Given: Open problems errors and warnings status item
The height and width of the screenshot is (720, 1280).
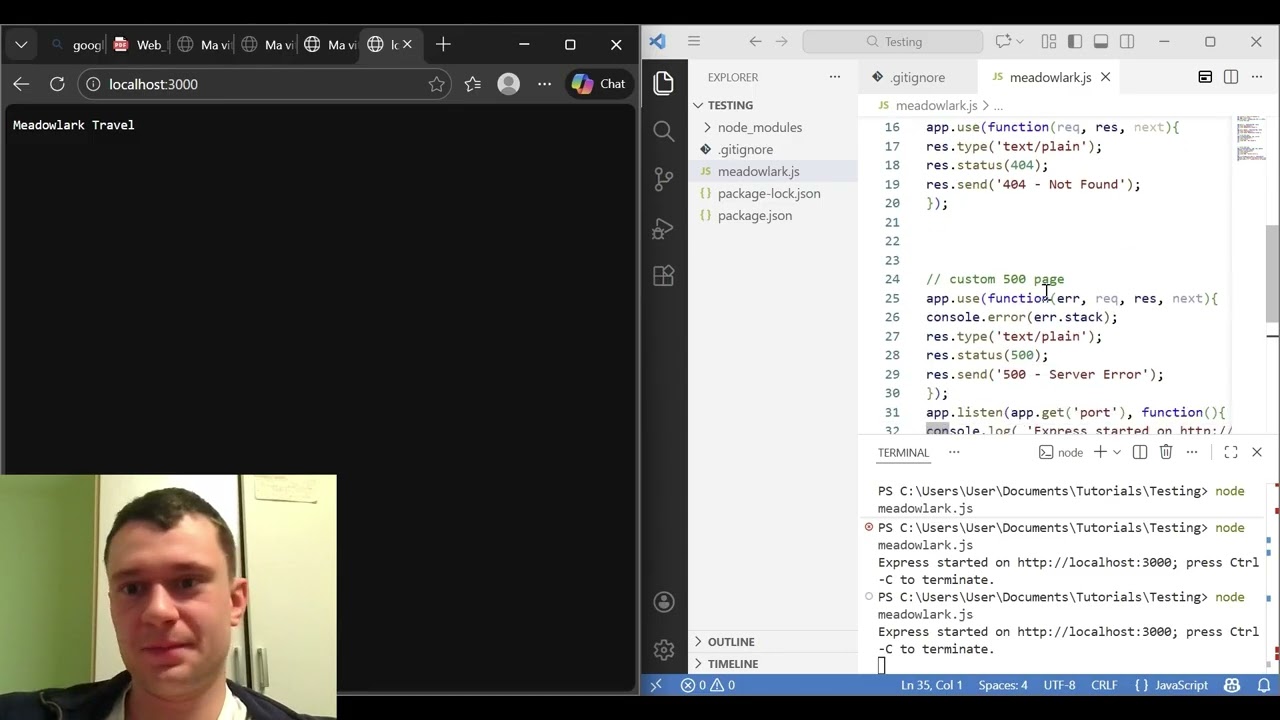Looking at the screenshot, I should click(708, 685).
